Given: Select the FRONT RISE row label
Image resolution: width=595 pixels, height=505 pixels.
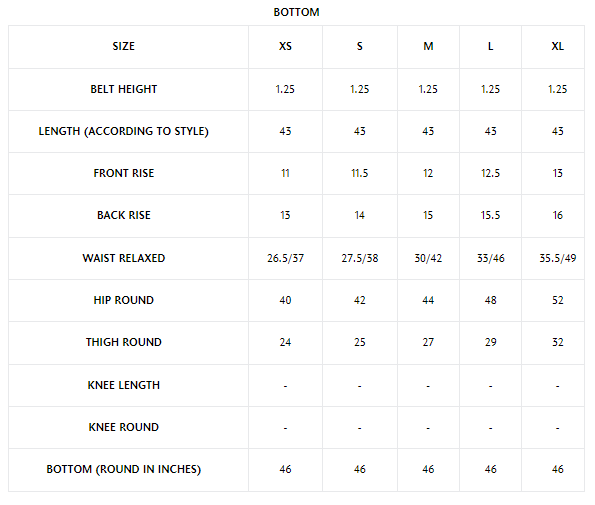Looking at the screenshot, I should (x=123, y=173).
